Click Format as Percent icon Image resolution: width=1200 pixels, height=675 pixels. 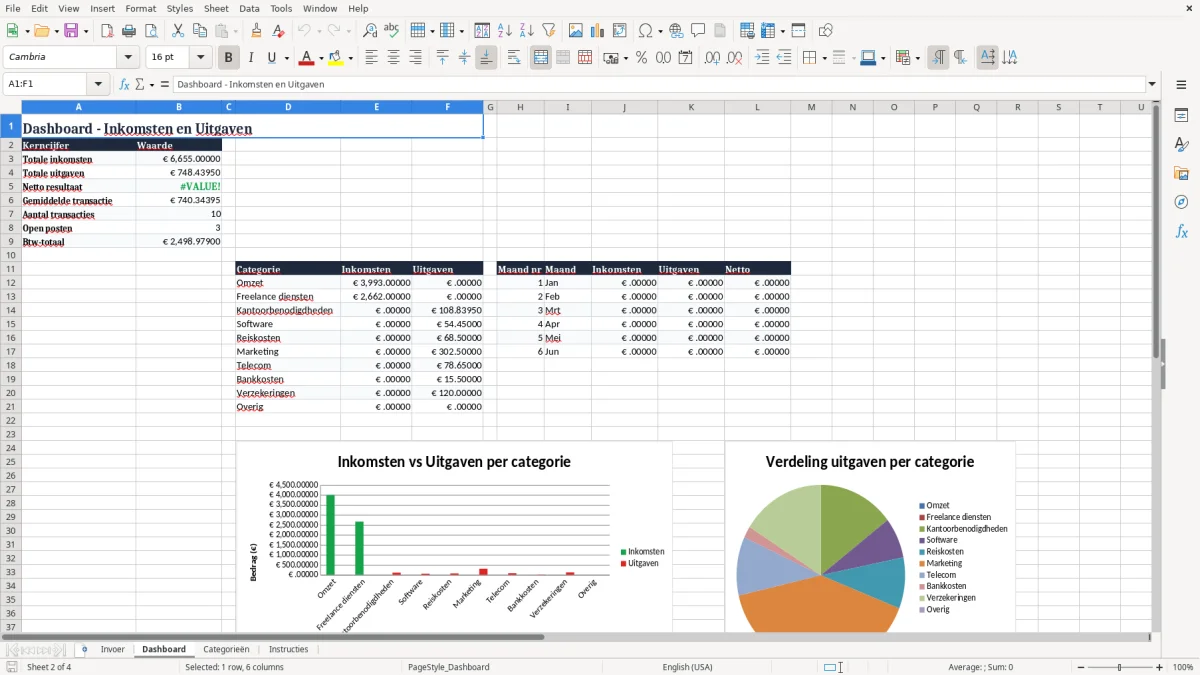(x=642, y=58)
